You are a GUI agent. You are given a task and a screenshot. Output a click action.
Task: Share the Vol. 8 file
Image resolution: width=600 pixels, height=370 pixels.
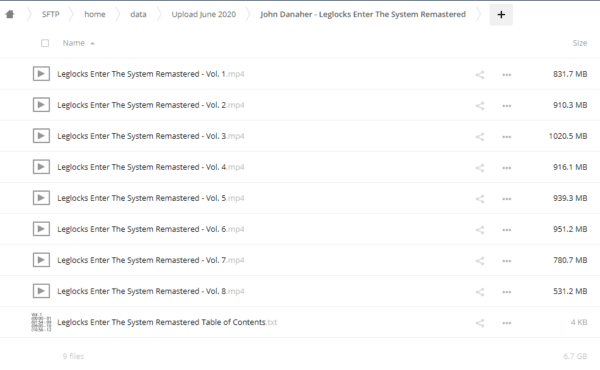point(480,292)
